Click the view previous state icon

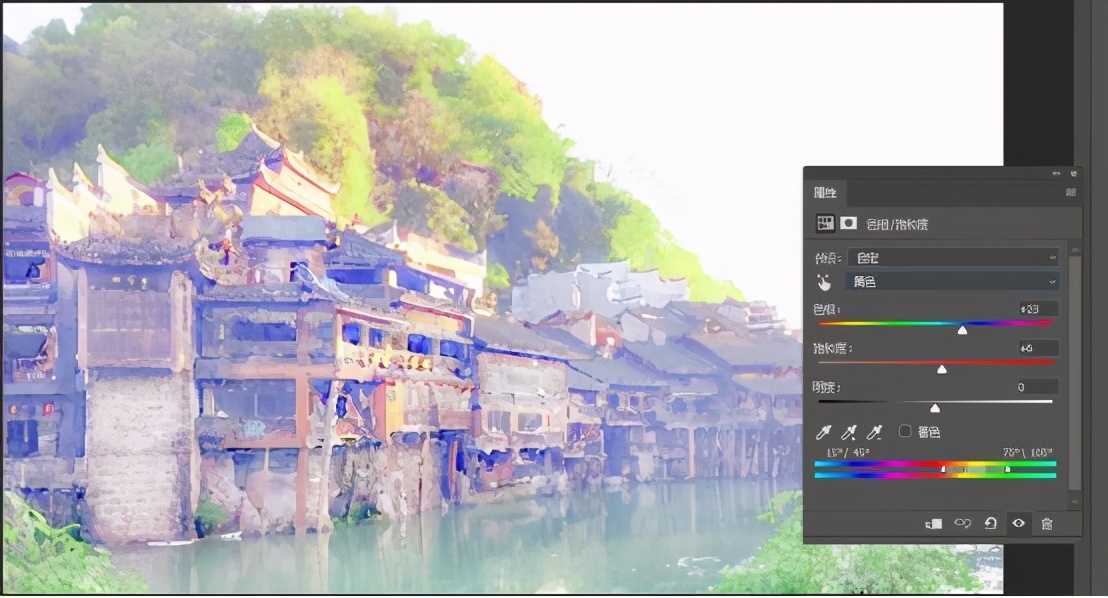[962, 523]
